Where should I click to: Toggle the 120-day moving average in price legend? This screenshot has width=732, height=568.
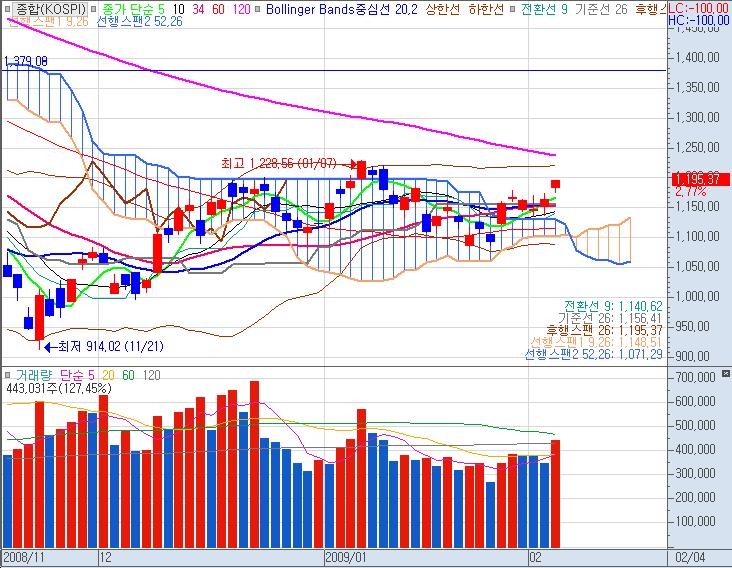[x=242, y=8]
